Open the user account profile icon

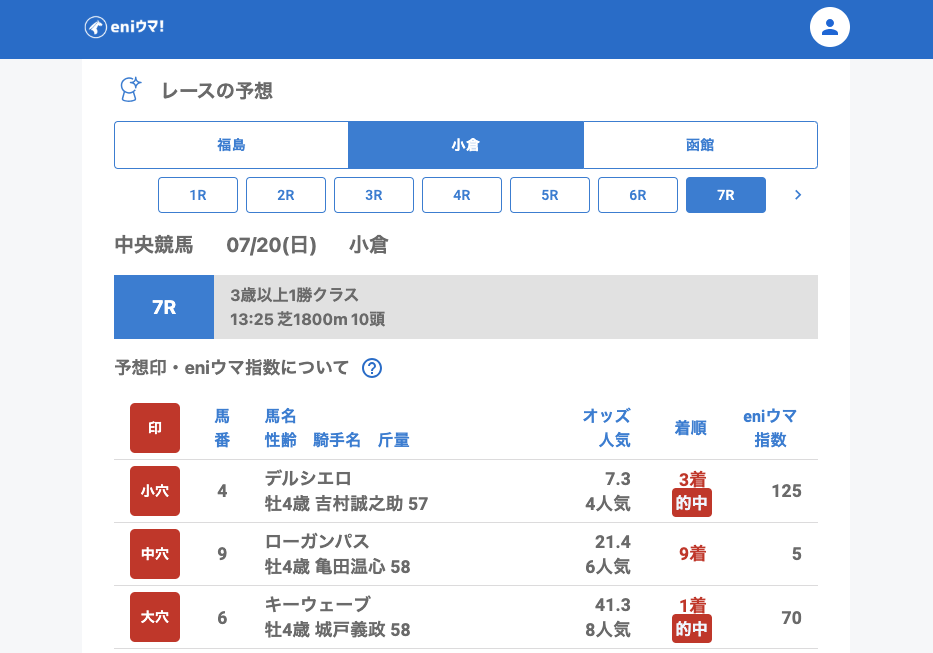point(829,27)
